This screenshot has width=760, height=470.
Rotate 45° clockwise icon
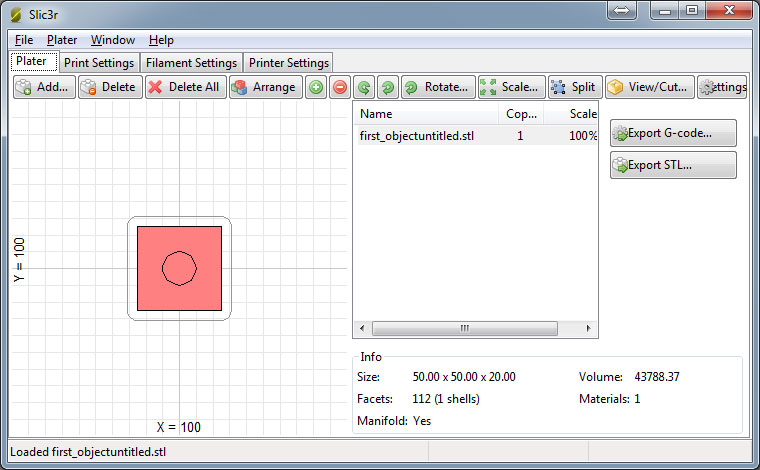click(x=388, y=87)
